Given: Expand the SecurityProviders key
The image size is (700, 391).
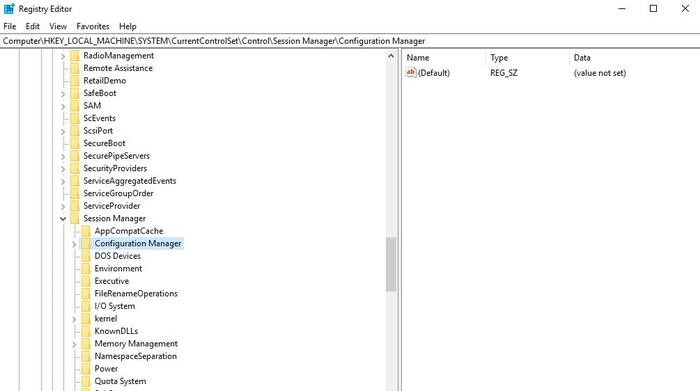Looking at the screenshot, I should pyautogui.click(x=63, y=169).
